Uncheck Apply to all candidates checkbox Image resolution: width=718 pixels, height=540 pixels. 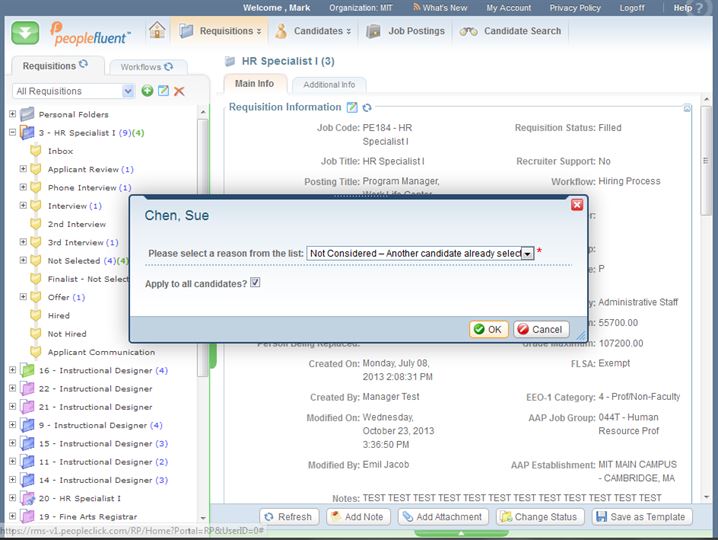click(x=255, y=283)
